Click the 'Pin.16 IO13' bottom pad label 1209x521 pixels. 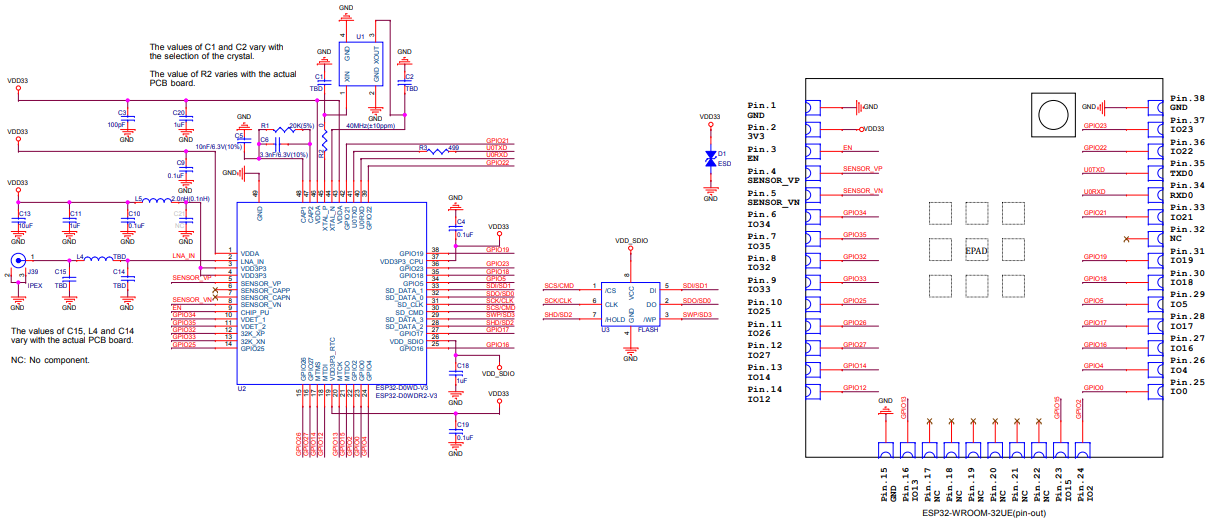[910, 484]
